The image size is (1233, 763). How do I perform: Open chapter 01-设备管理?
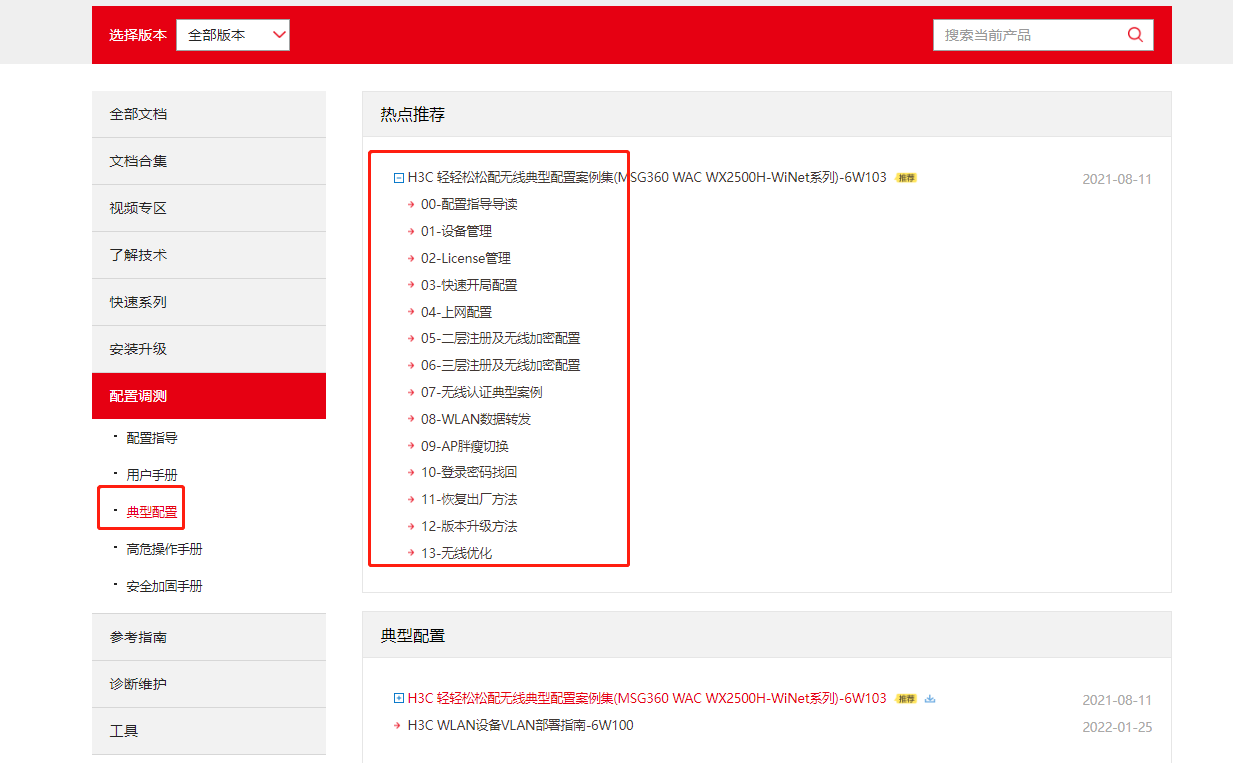(x=456, y=231)
